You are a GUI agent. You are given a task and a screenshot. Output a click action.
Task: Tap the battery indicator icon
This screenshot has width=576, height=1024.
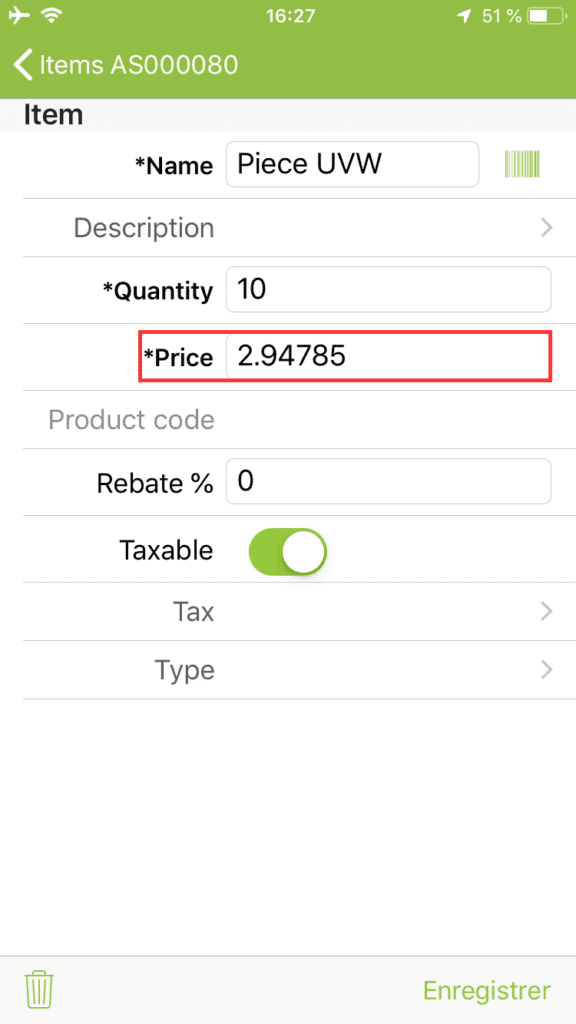coord(545,16)
